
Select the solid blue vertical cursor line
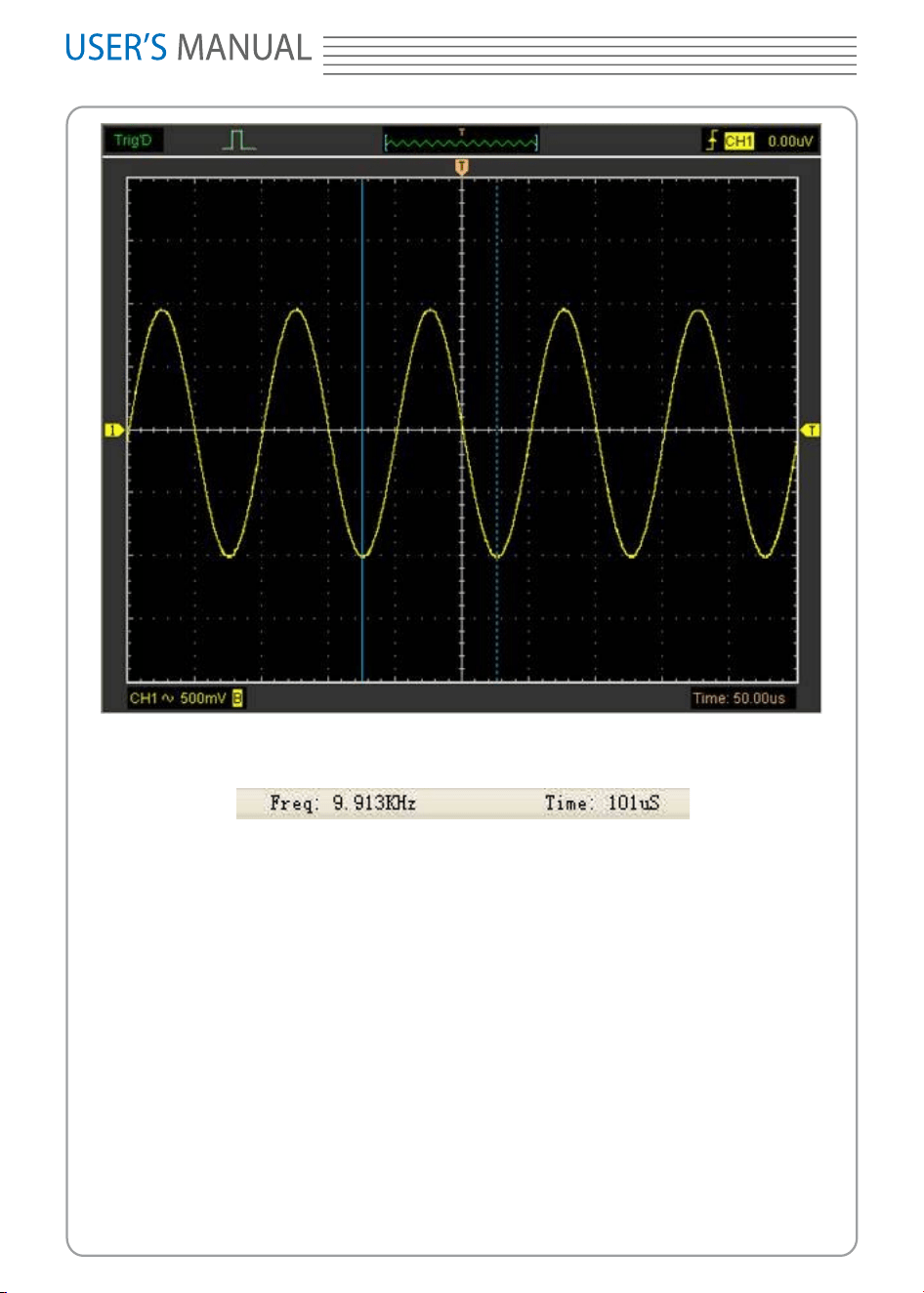(x=362, y=430)
